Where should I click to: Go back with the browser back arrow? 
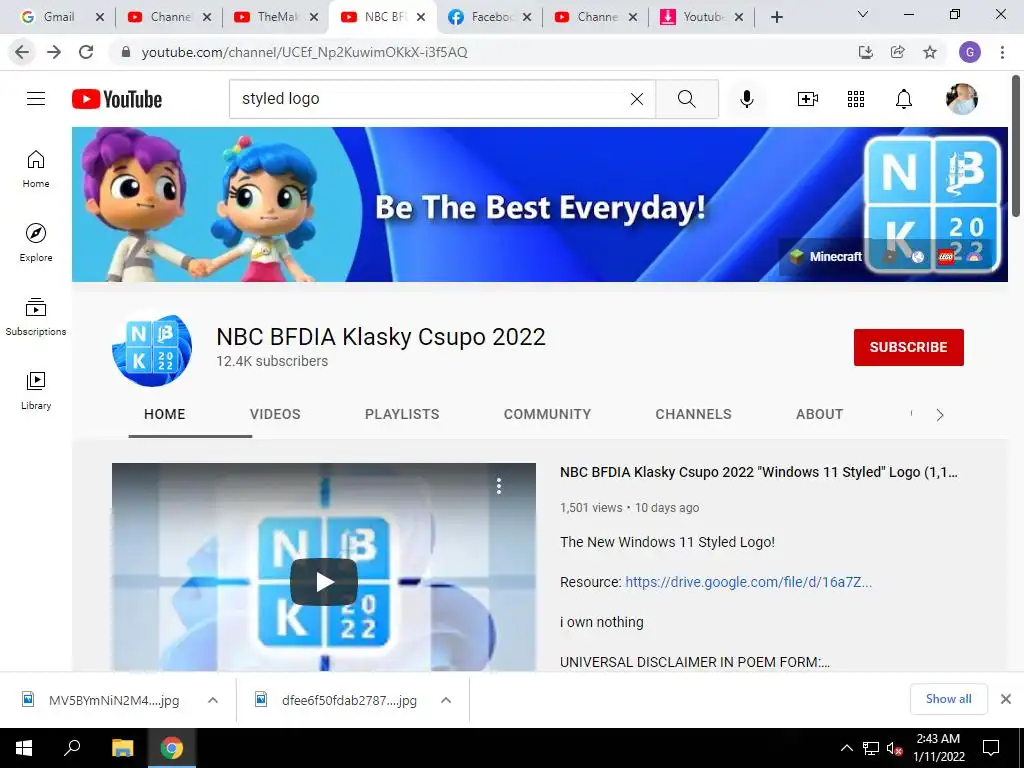pos(22,52)
